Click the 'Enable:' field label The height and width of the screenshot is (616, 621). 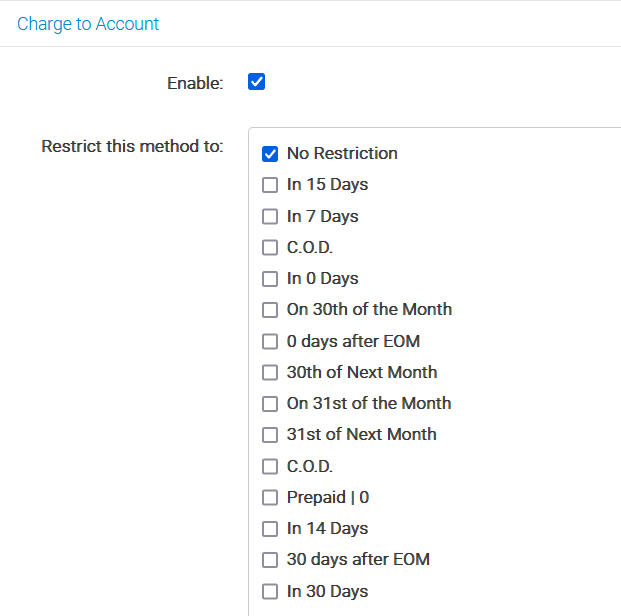[194, 84]
